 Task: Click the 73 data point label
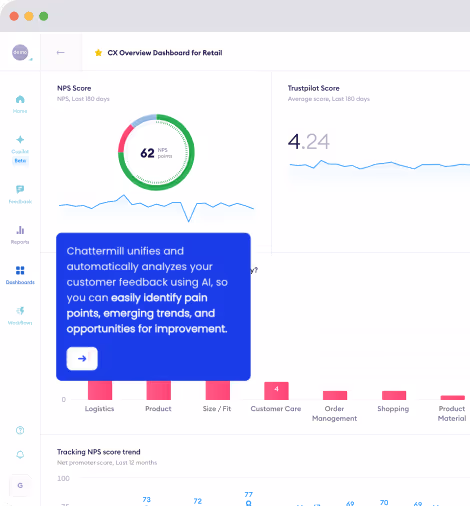pyautogui.click(x=147, y=499)
